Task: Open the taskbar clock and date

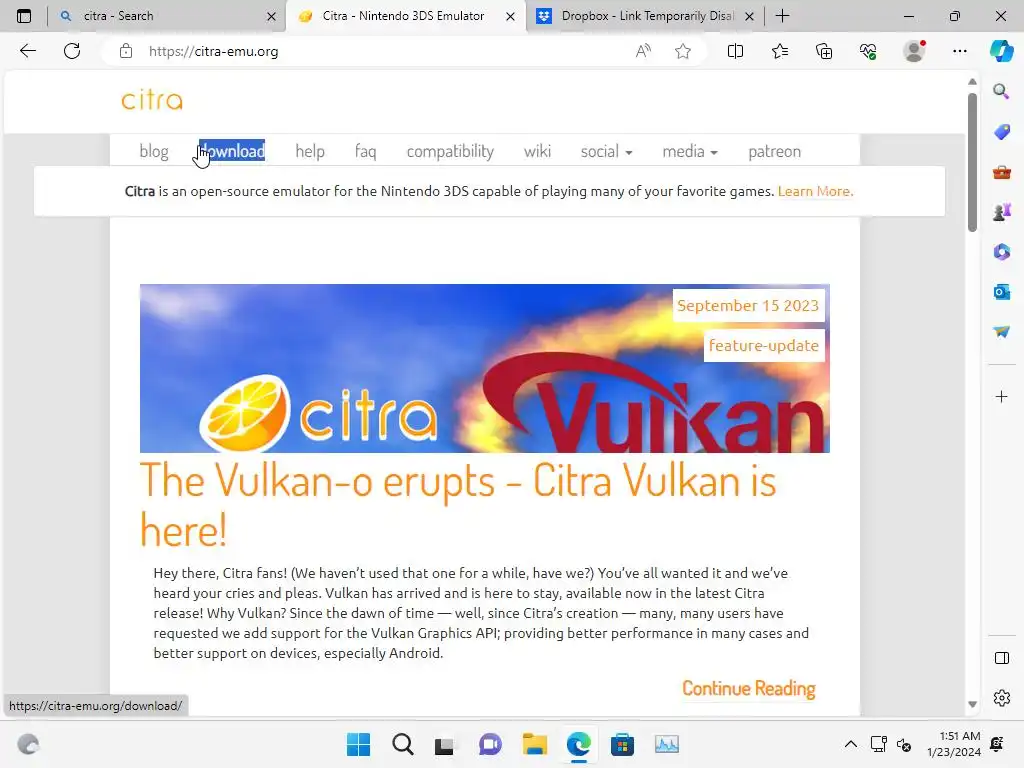Action: 953,744
